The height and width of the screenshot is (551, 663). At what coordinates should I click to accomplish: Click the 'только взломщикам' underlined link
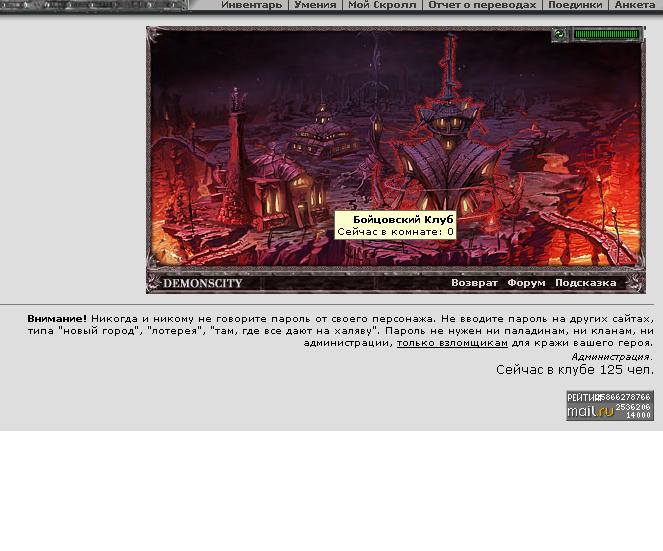pos(452,343)
